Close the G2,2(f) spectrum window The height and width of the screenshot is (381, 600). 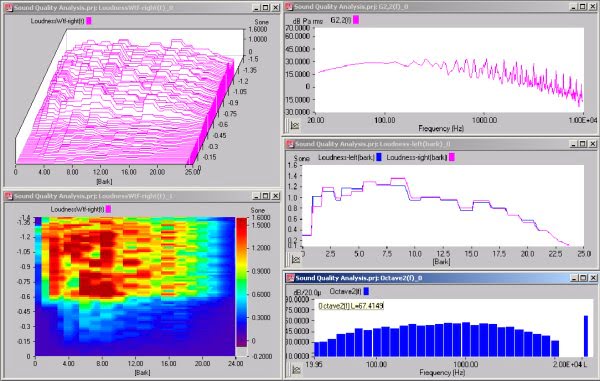point(592,7)
